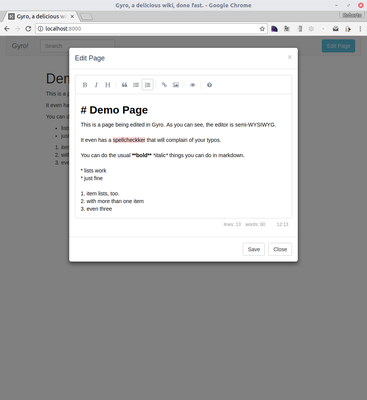This screenshot has width=367, height=400.
Task: Click the first extension icon after star
Action: pos(274,29)
